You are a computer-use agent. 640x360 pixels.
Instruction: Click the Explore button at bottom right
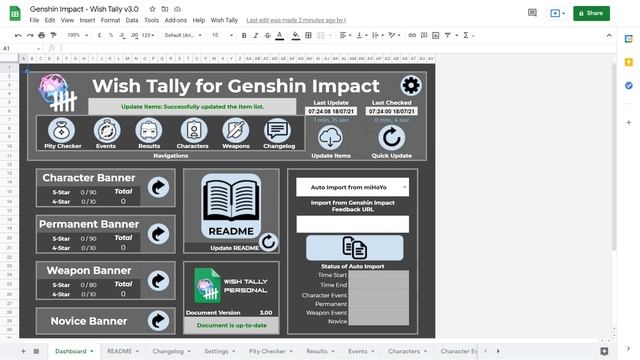tap(604, 351)
